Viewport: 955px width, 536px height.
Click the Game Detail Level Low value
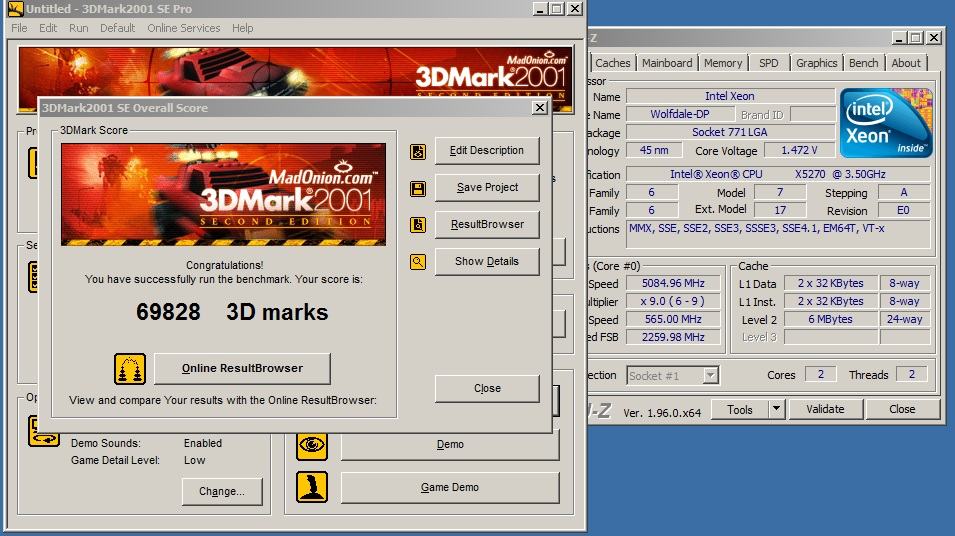[x=195, y=460]
